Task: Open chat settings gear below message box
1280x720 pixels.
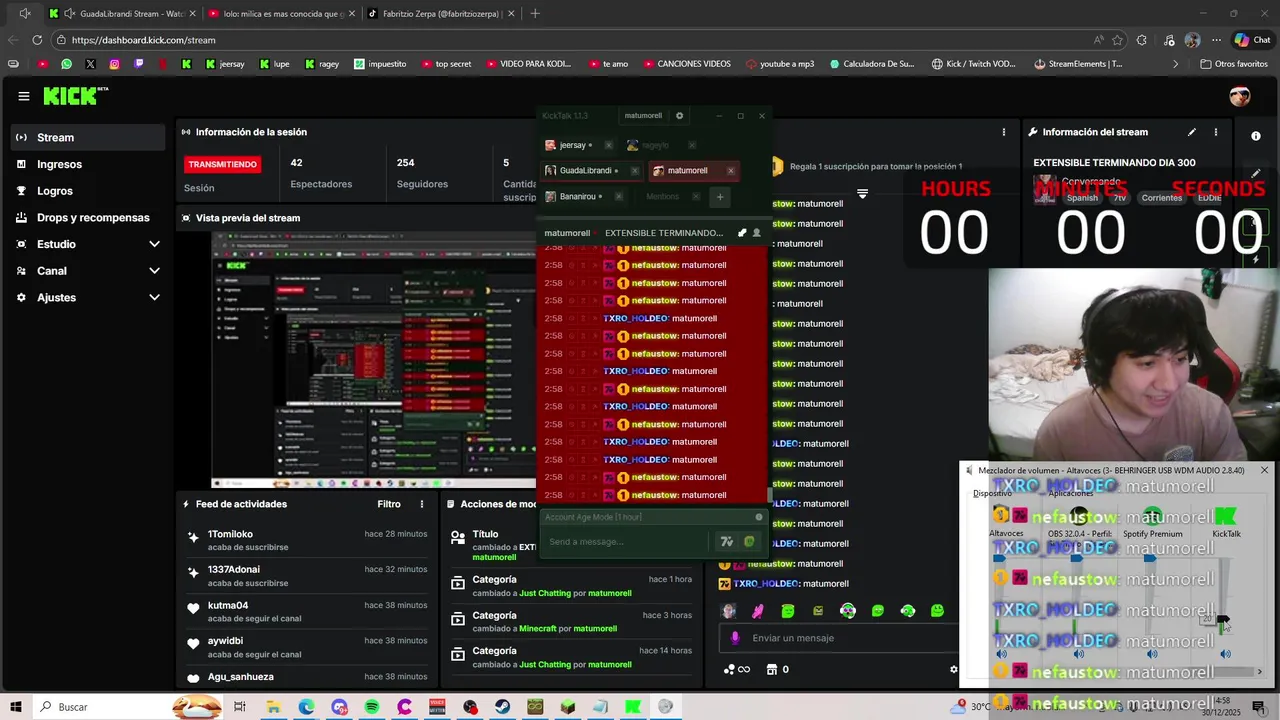Action: point(953,670)
